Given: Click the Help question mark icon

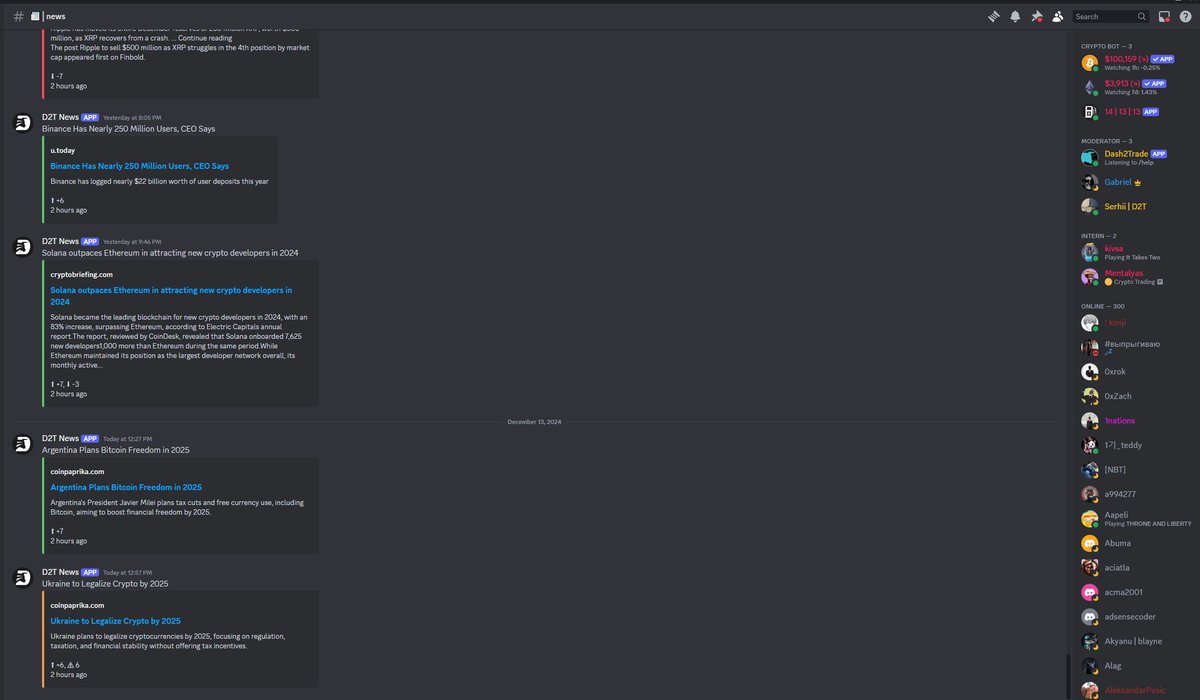Looking at the screenshot, I should click(1184, 16).
